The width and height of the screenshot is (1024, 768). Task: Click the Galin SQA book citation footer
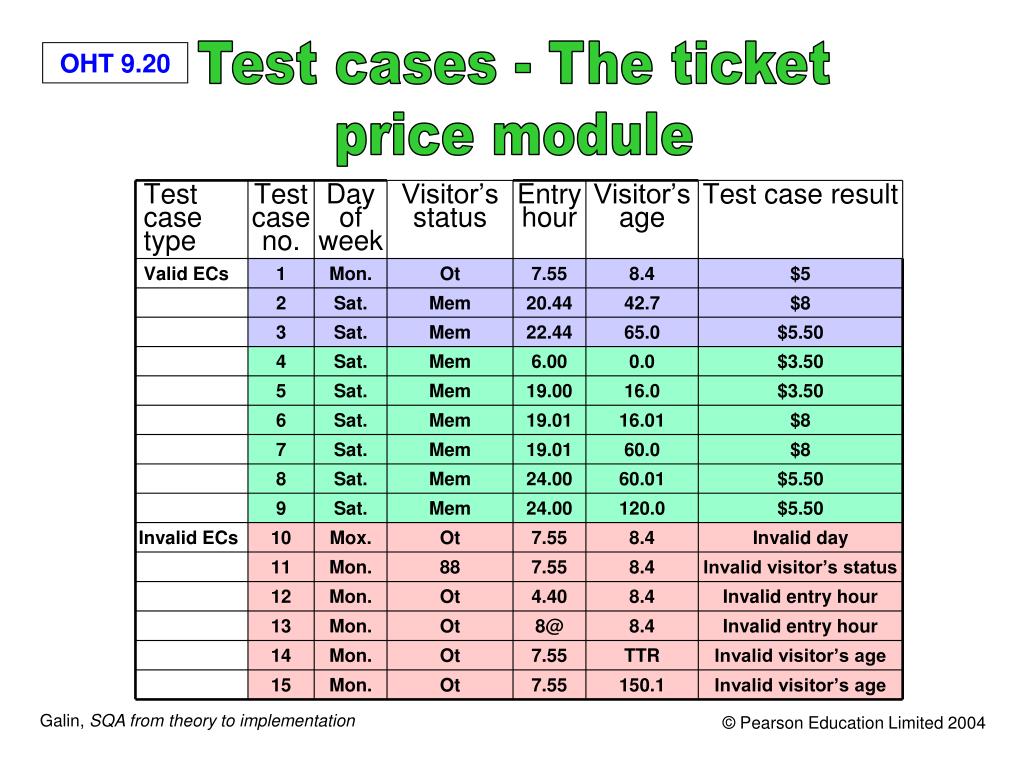tap(197, 720)
